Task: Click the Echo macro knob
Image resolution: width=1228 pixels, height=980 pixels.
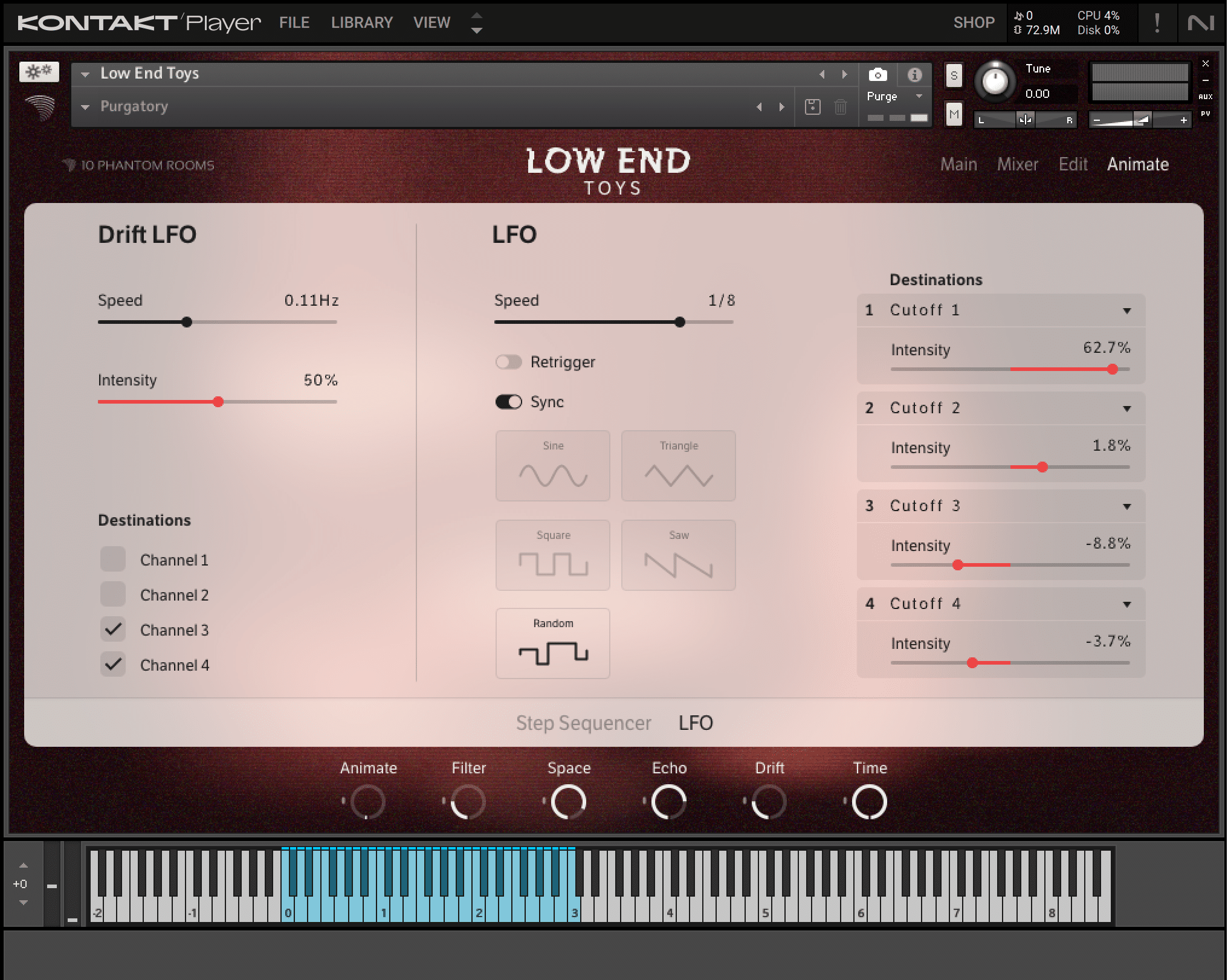Action: (x=668, y=802)
